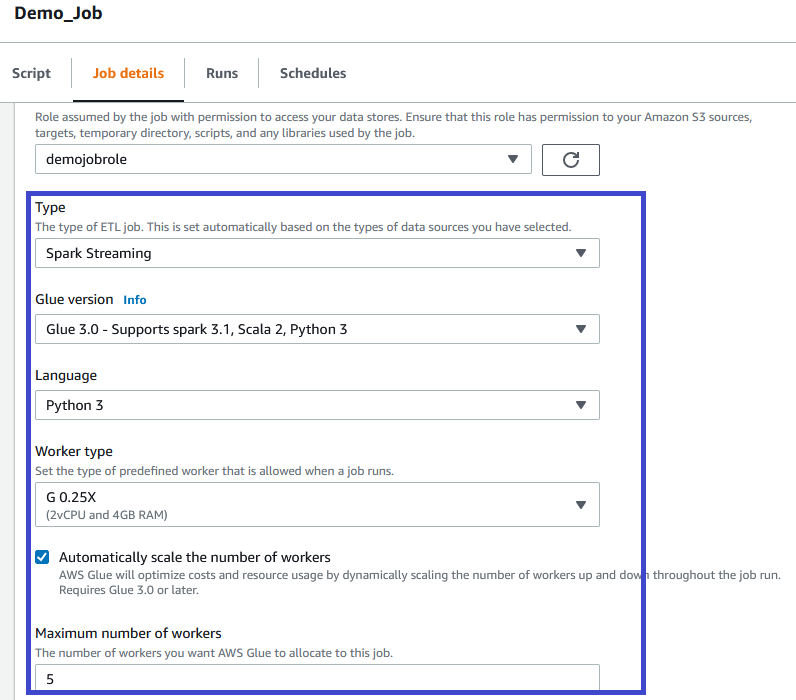The height and width of the screenshot is (700, 796).
Task: Open the demojobrole IAM role dropdown
Action: tap(283, 159)
